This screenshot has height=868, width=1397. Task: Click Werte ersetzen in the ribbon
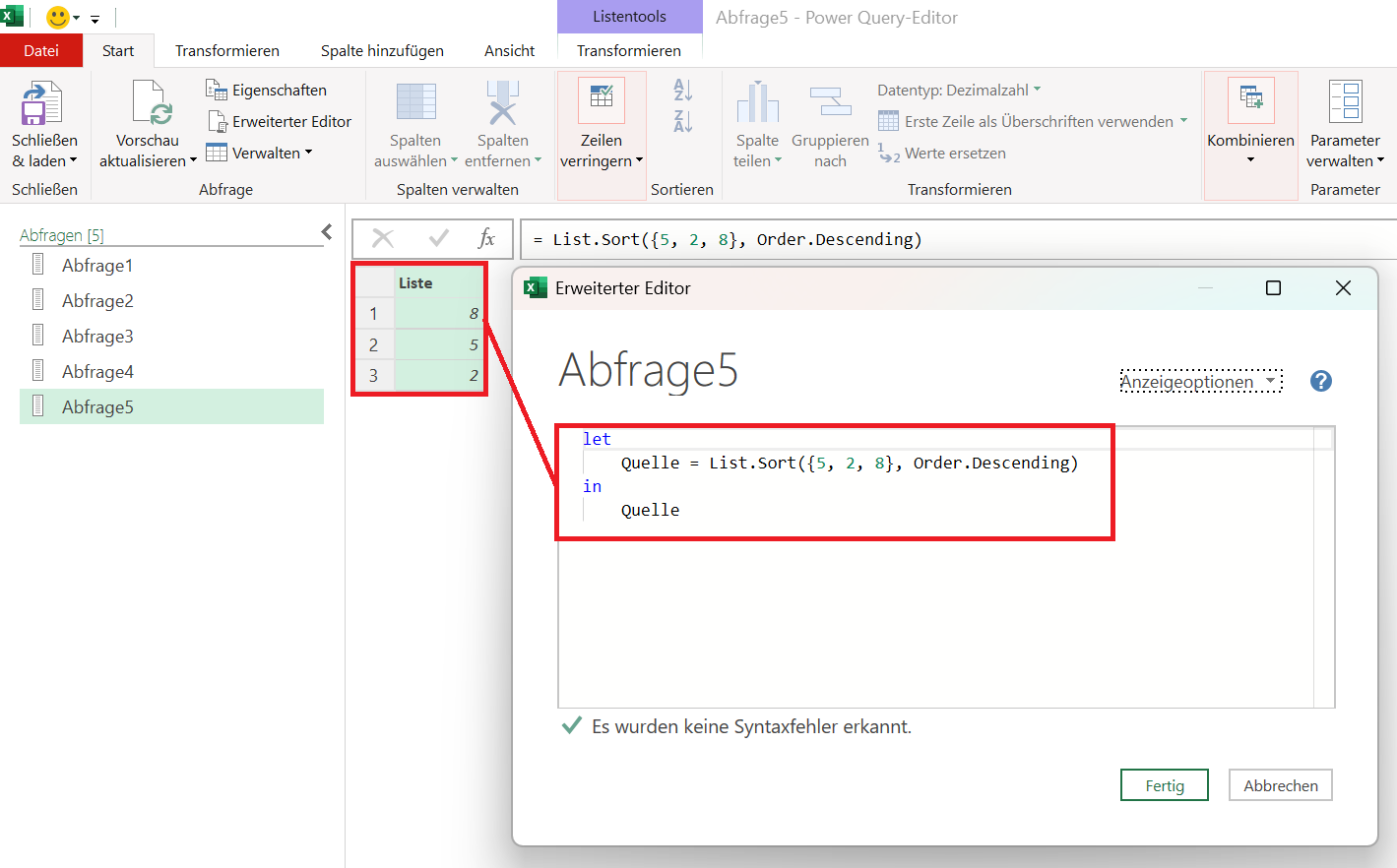[x=942, y=153]
